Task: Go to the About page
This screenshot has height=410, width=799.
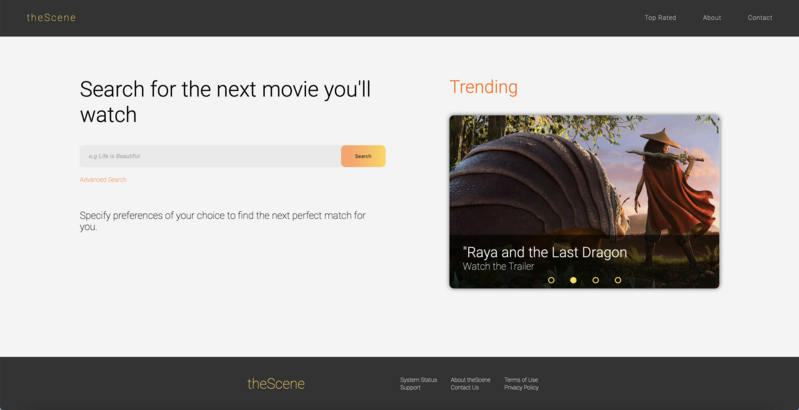Action: (x=711, y=17)
